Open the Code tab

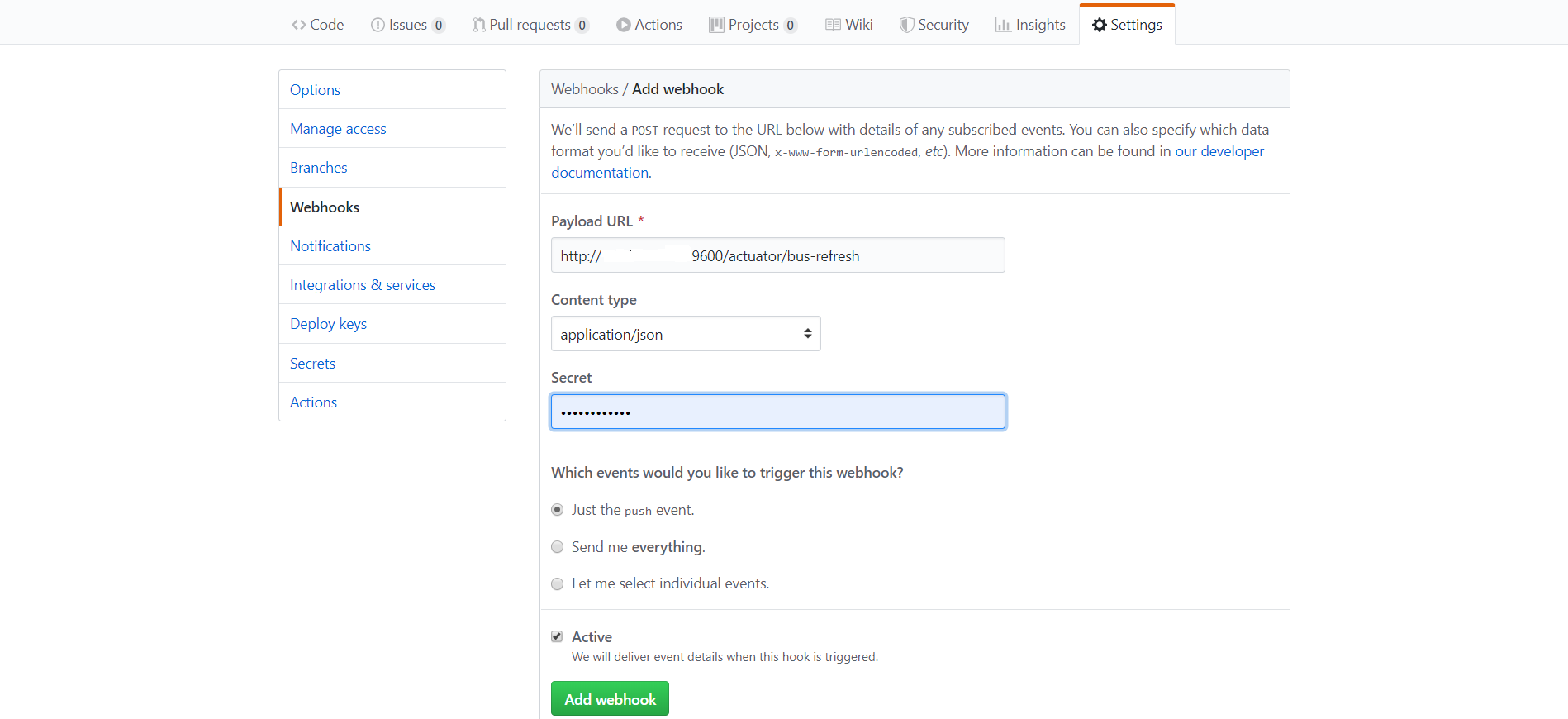click(317, 25)
